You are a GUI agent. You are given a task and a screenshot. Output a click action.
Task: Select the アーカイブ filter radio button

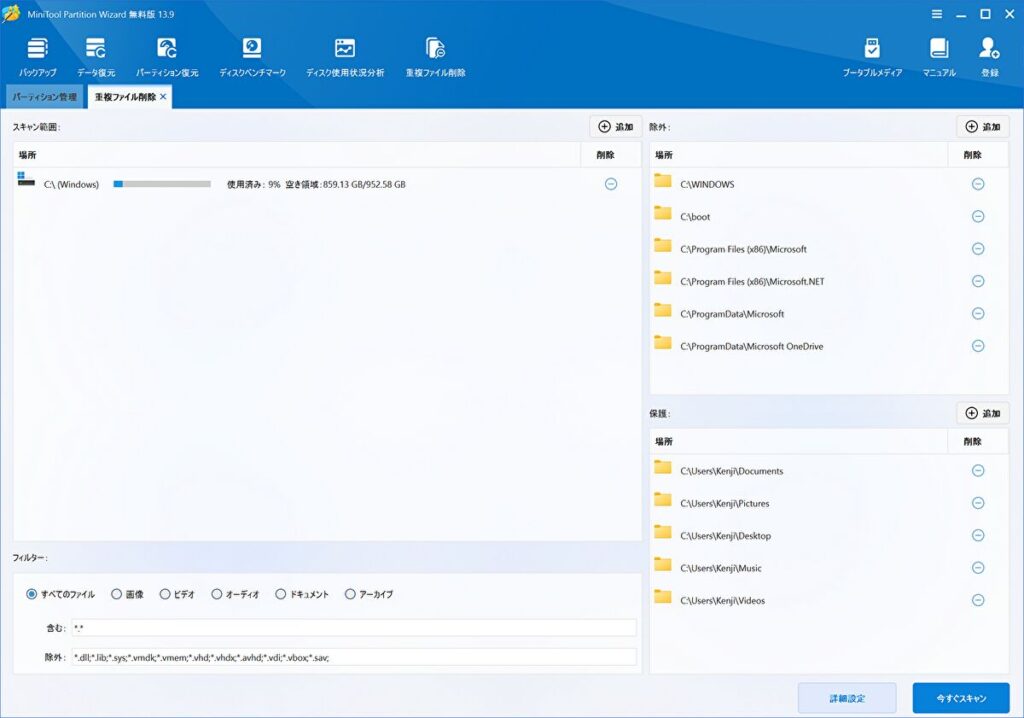click(350, 594)
